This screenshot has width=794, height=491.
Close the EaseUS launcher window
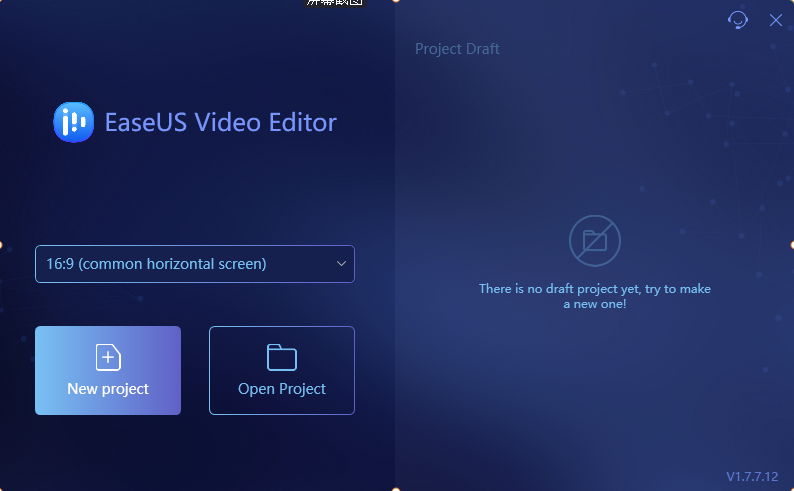775,20
